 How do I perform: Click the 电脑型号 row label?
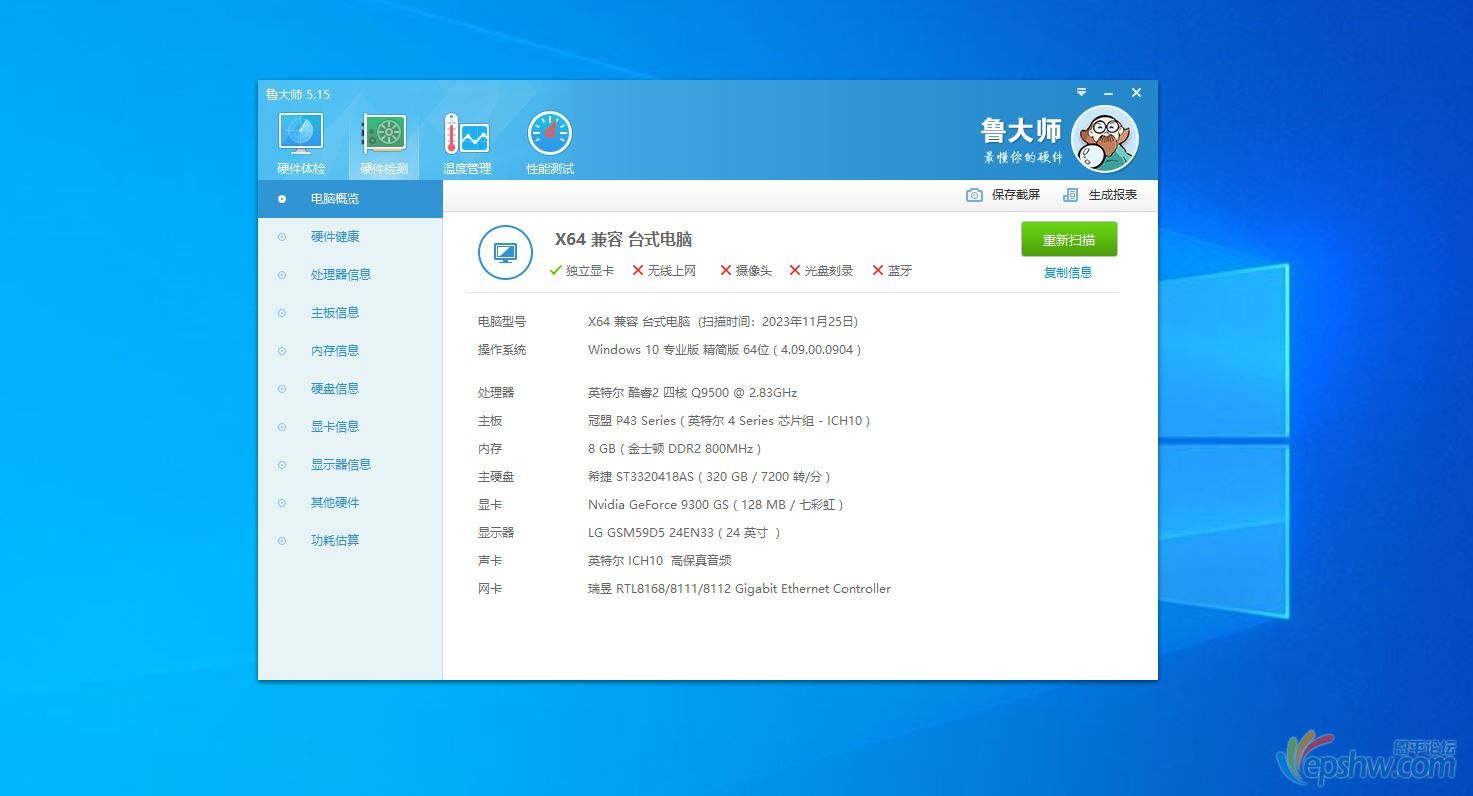pyautogui.click(x=502, y=322)
